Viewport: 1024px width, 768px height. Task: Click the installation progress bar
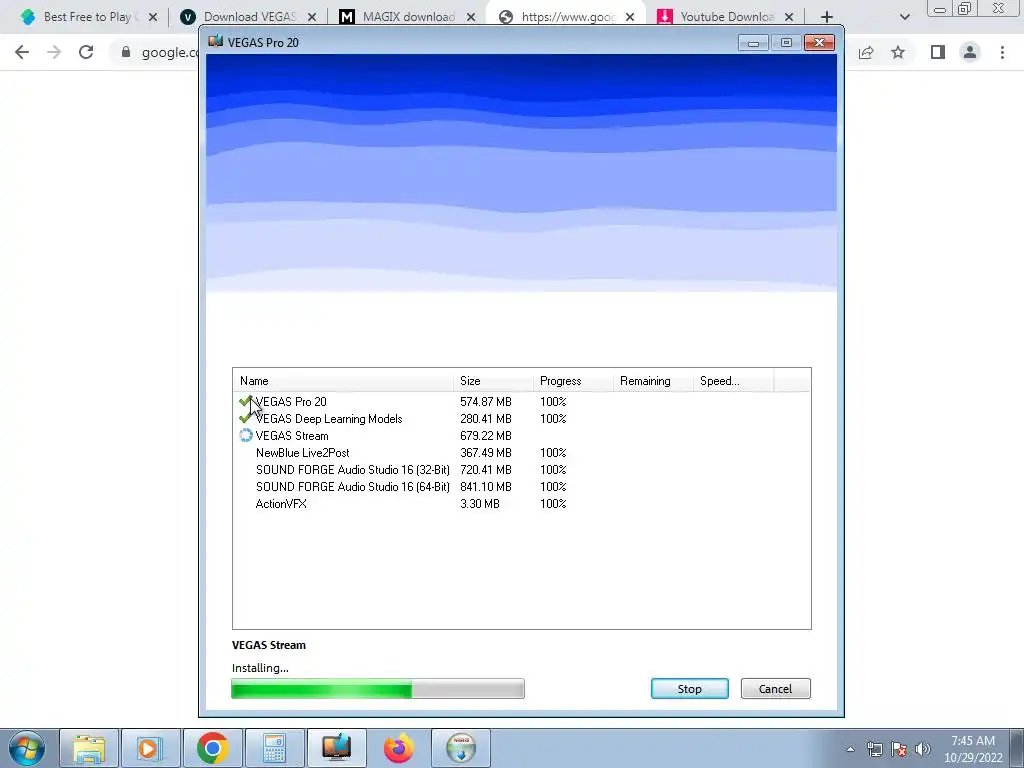click(377, 689)
